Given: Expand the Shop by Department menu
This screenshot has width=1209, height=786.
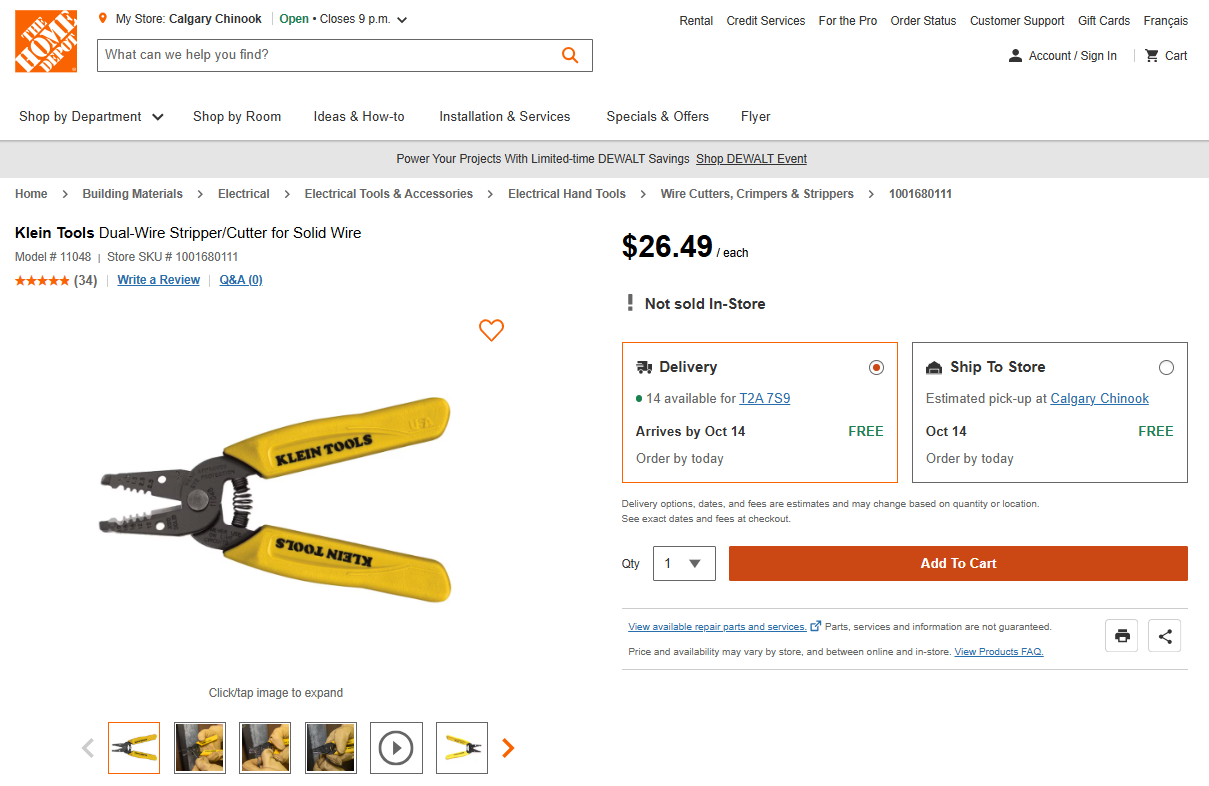Looking at the screenshot, I should pos(91,117).
